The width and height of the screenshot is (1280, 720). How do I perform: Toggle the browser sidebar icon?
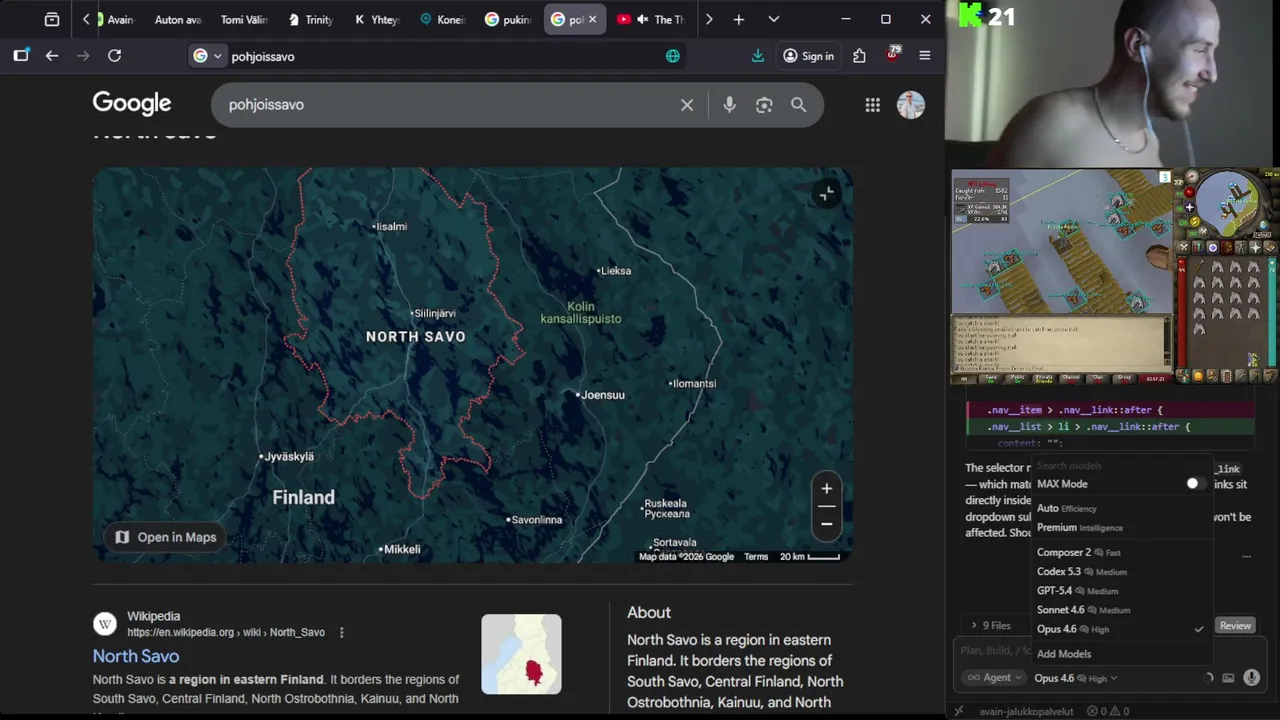tap(21, 56)
